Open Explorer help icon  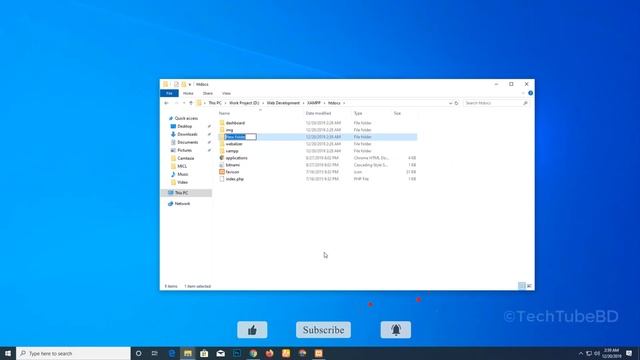coord(530,93)
